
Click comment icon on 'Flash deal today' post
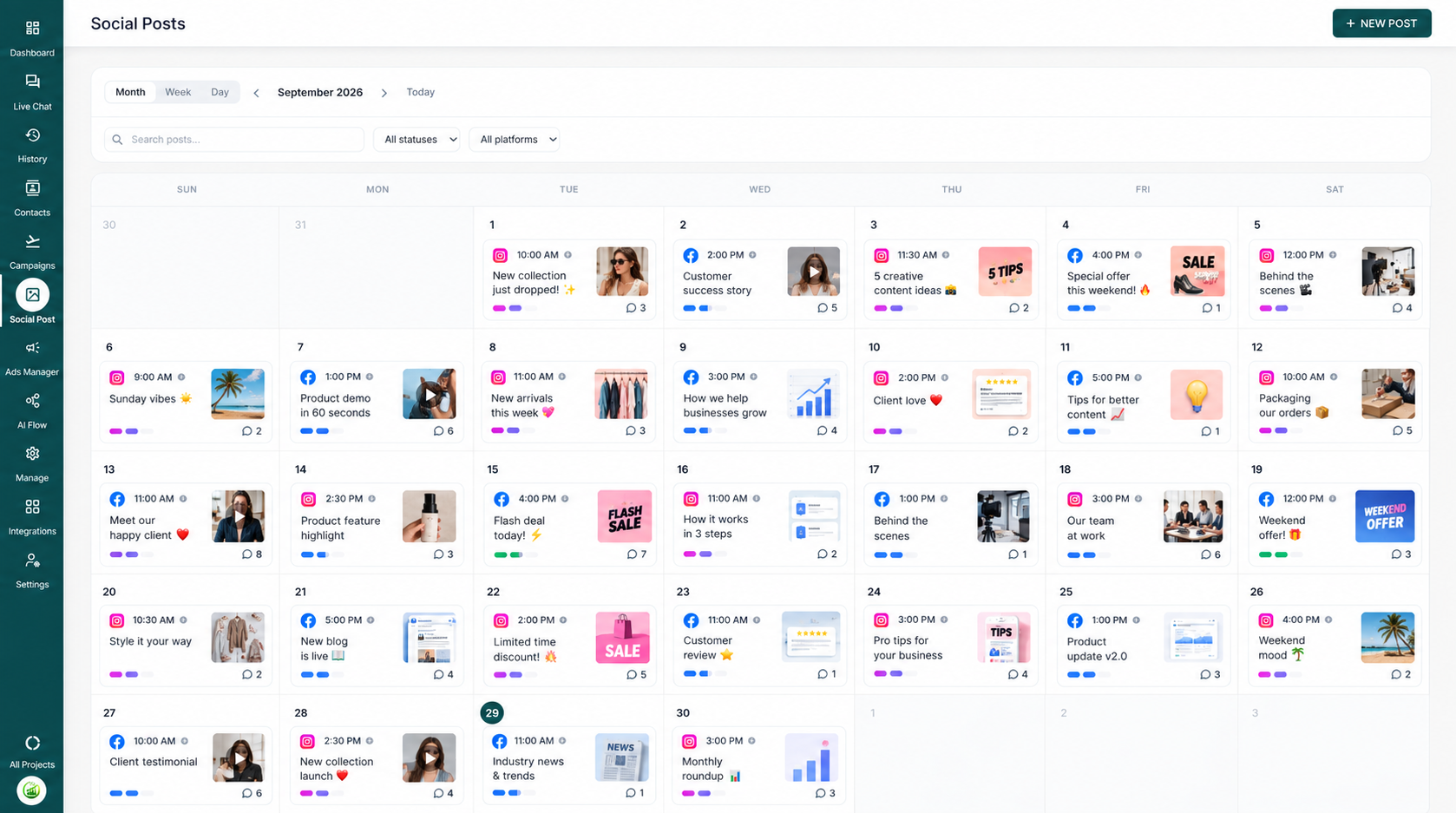(632, 554)
